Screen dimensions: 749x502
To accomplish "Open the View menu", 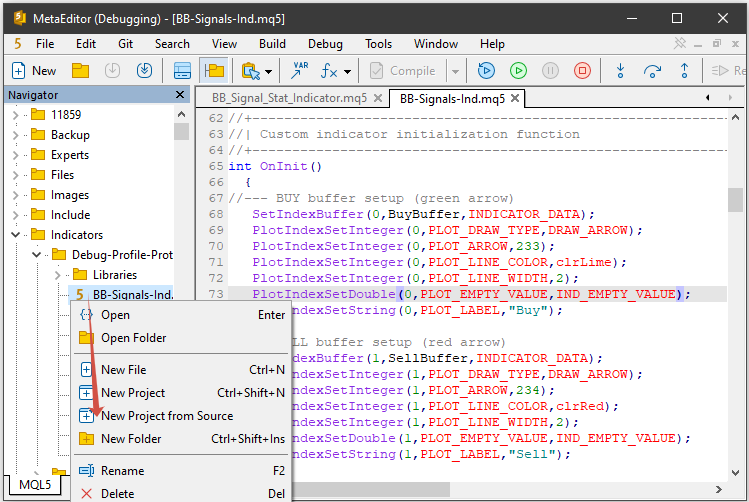I will click(x=225, y=44).
